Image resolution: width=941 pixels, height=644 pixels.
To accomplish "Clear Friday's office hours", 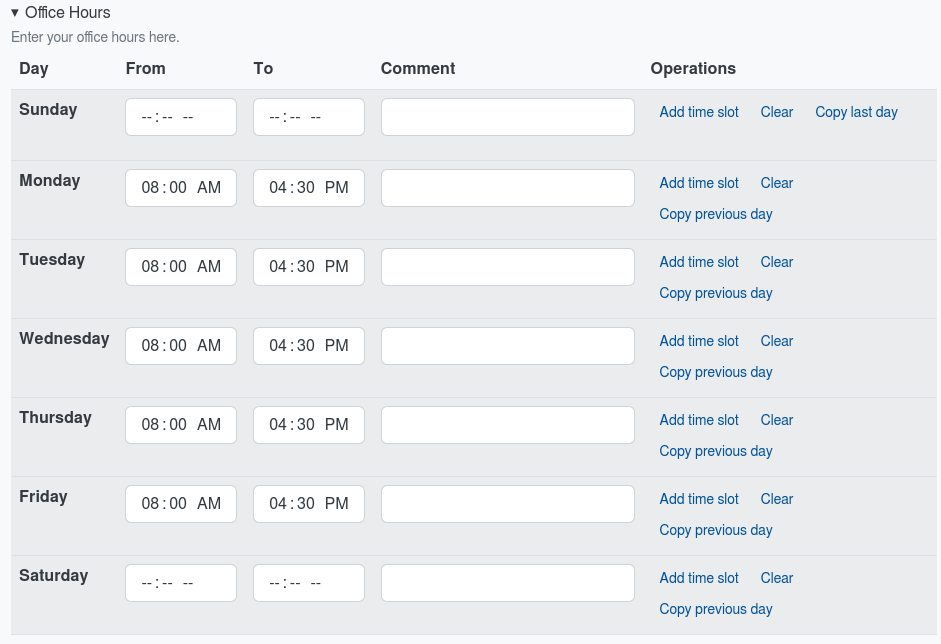I will tap(777, 498).
